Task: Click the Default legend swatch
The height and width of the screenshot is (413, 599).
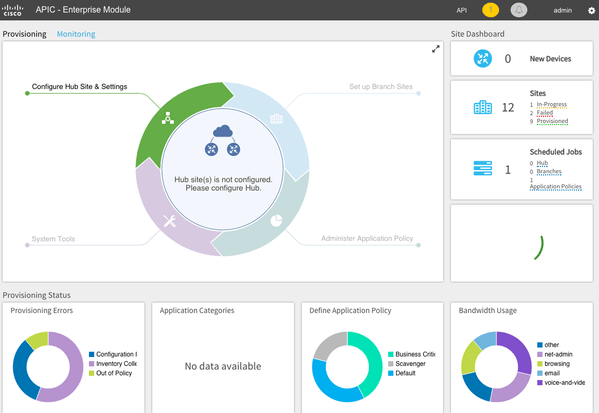Action: click(390, 373)
